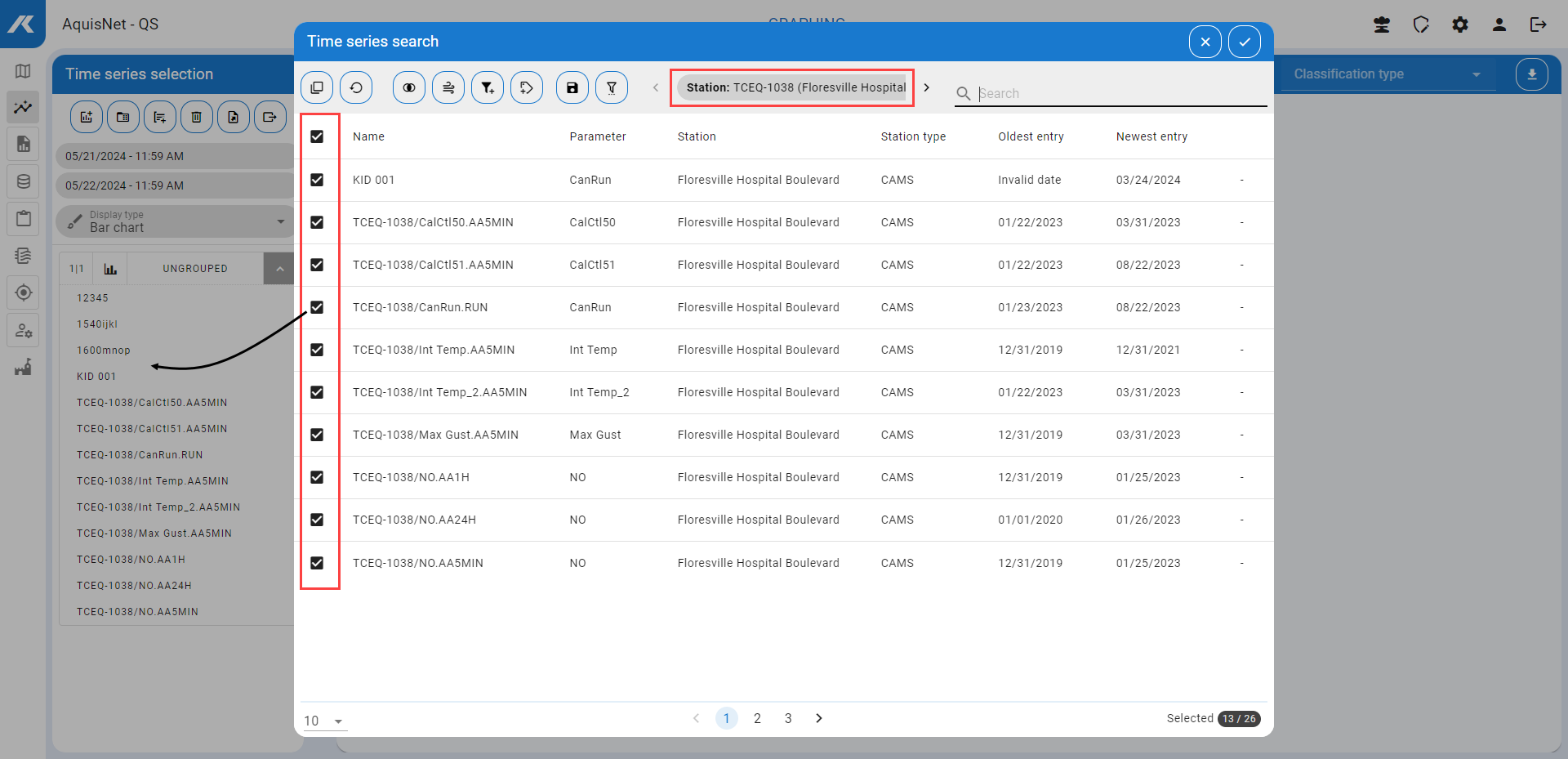Click the overlapping circles intersection icon
The image size is (1568, 759).
[x=409, y=87]
